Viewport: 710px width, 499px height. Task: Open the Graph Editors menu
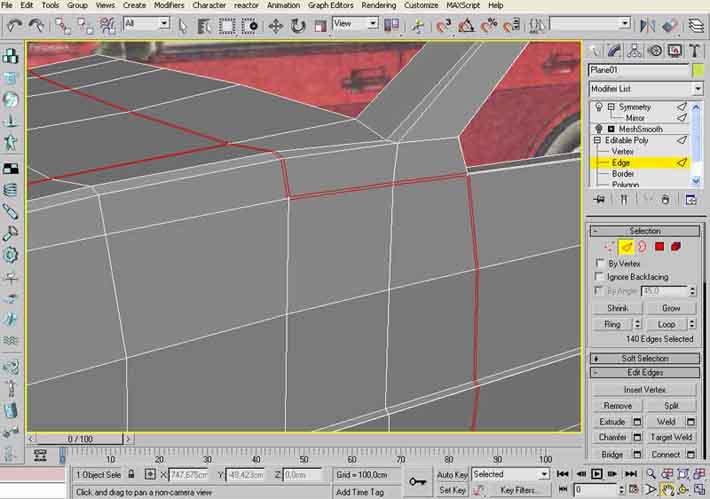[x=331, y=5]
